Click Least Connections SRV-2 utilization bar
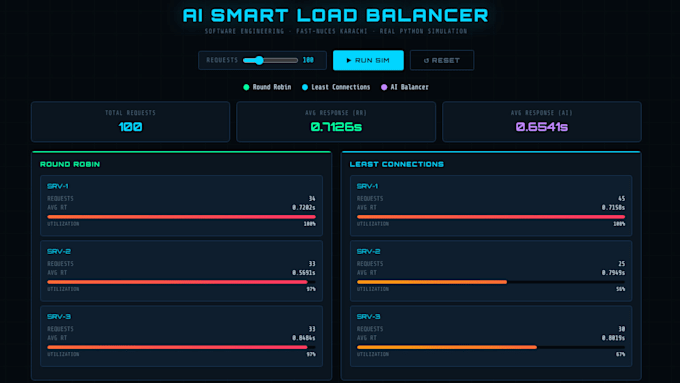The image size is (680, 383). tap(491, 282)
